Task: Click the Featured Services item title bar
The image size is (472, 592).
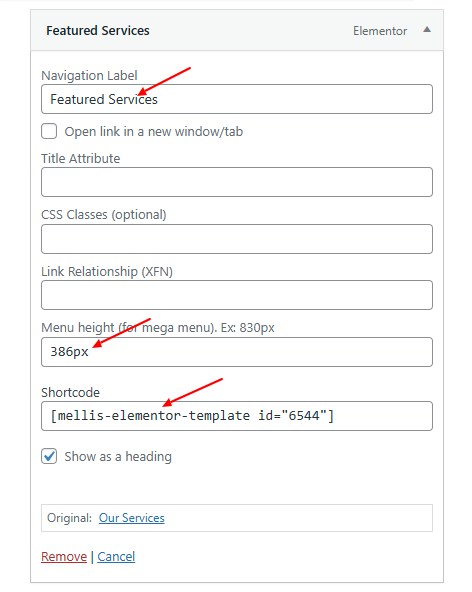Action: (x=237, y=30)
